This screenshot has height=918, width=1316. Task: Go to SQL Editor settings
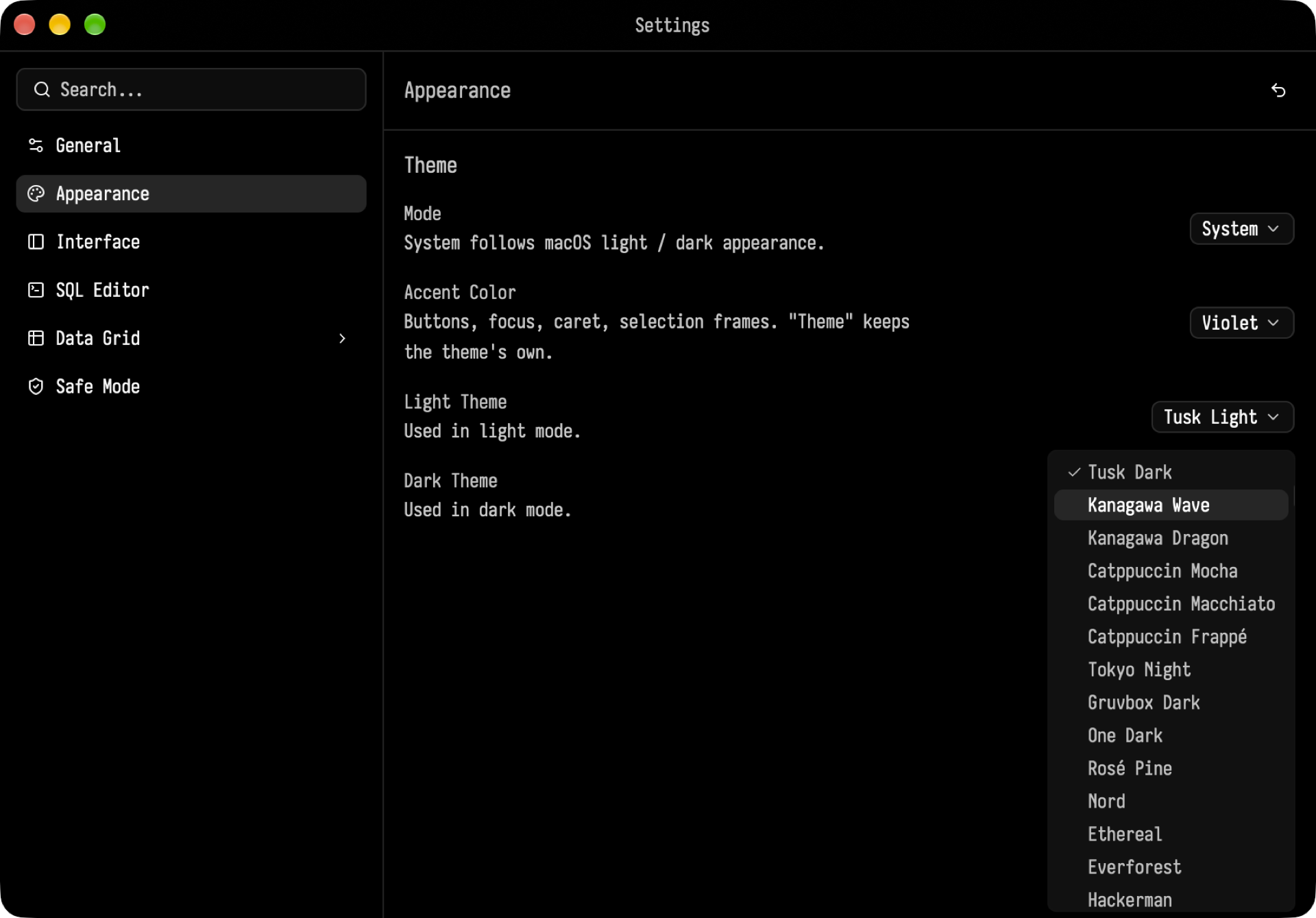coord(191,290)
